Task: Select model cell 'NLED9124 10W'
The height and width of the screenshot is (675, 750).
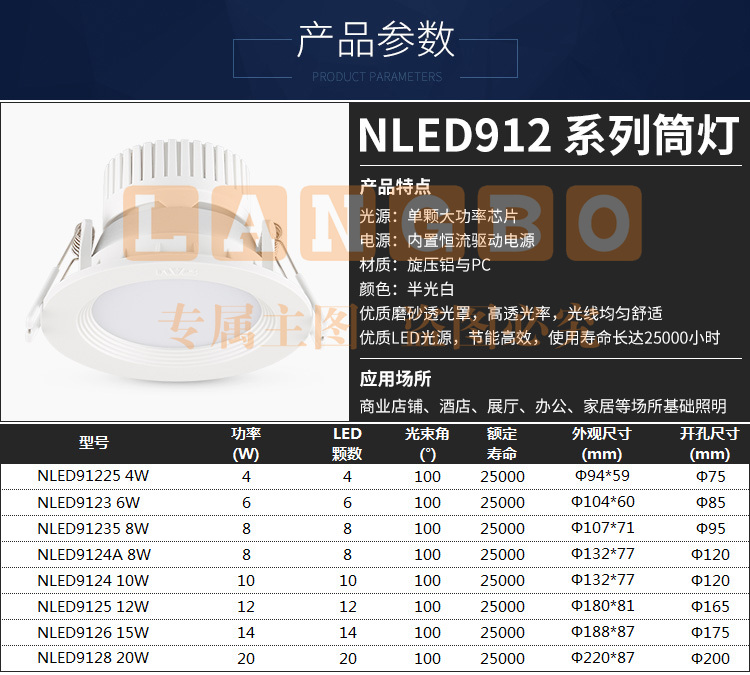Action: [x=93, y=580]
